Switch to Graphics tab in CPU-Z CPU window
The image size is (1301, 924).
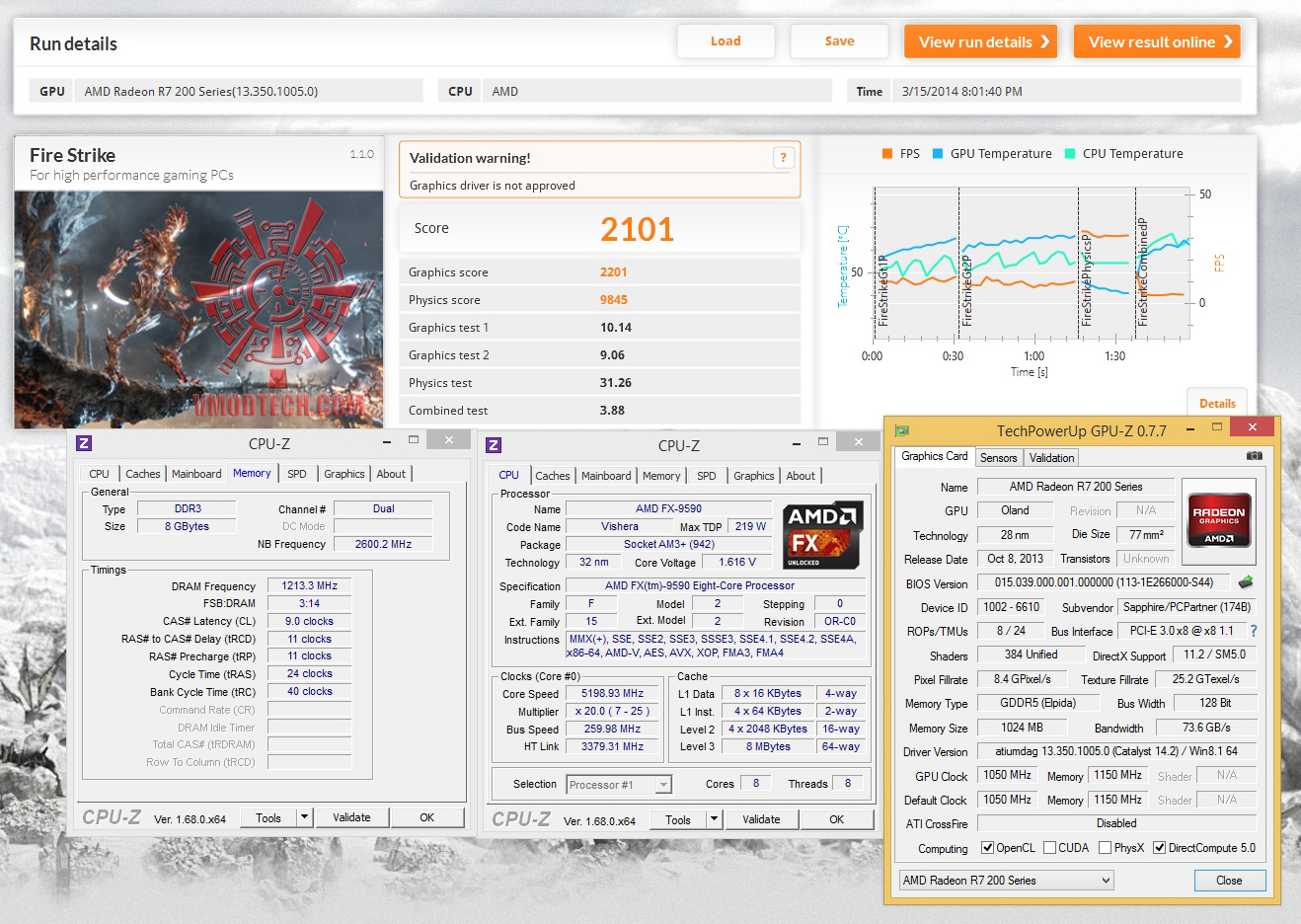coord(754,476)
